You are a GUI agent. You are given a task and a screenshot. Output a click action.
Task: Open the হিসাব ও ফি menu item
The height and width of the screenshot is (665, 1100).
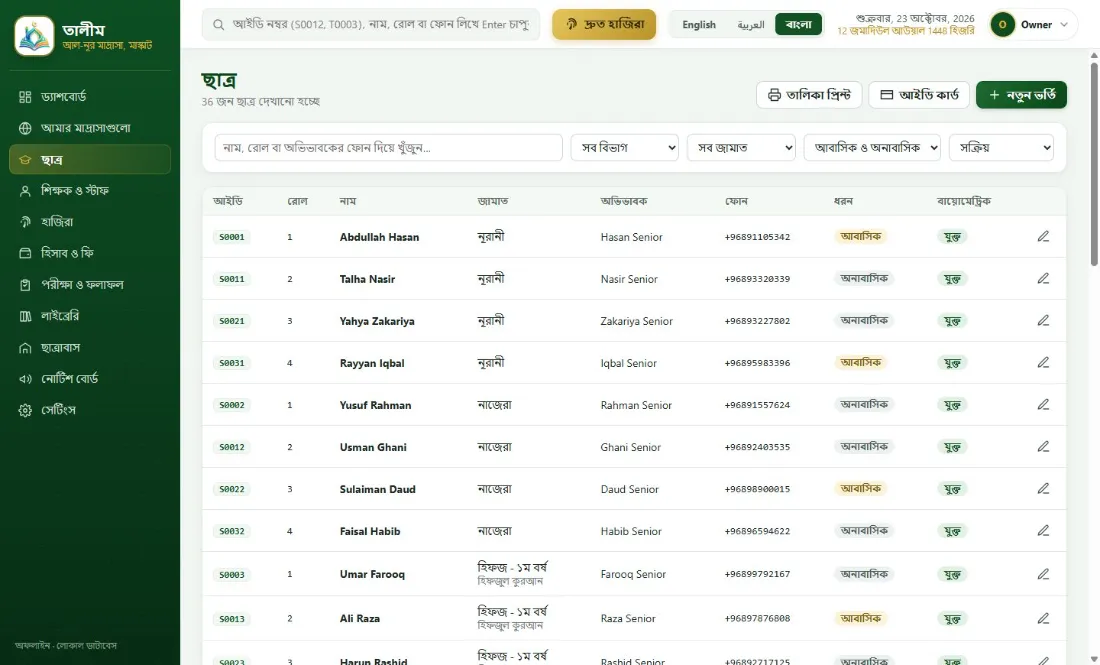pyautogui.click(x=90, y=253)
